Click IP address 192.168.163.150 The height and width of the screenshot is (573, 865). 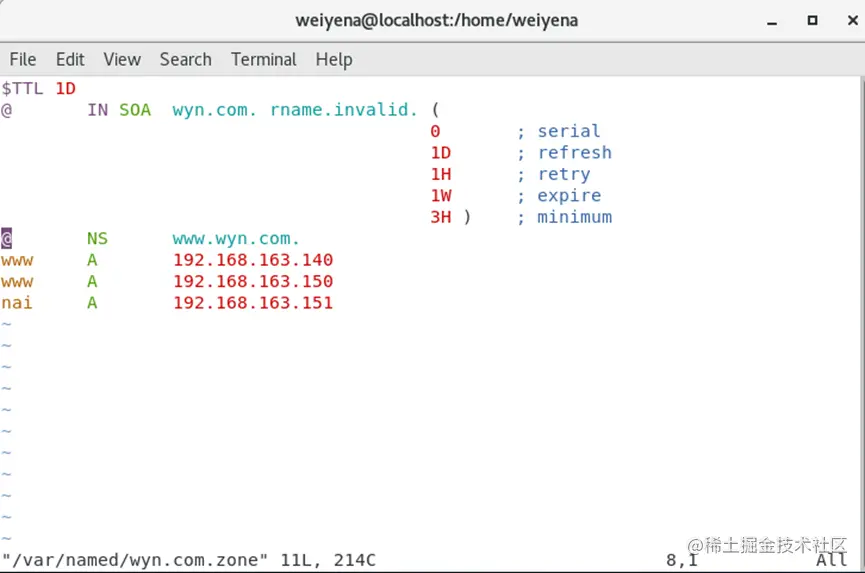click(x=253, y=281)
